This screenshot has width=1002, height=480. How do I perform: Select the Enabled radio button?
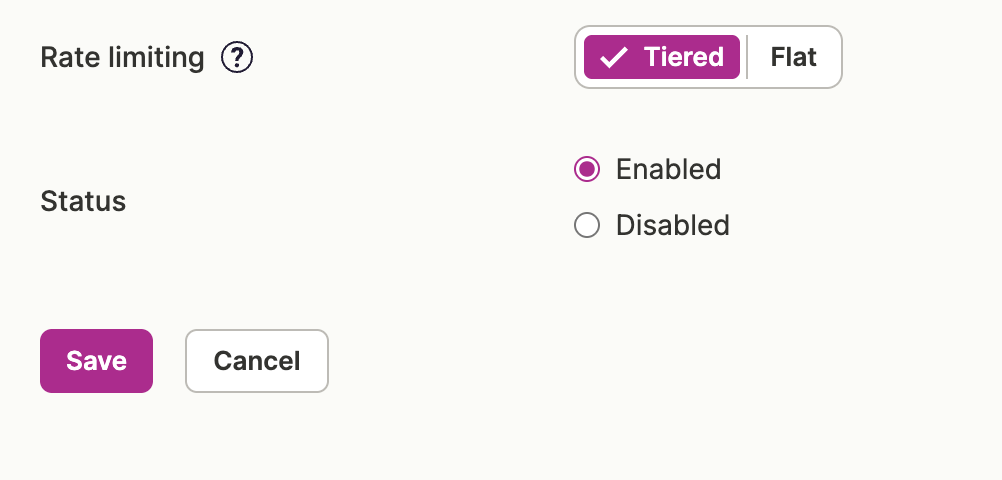(587, 169)
